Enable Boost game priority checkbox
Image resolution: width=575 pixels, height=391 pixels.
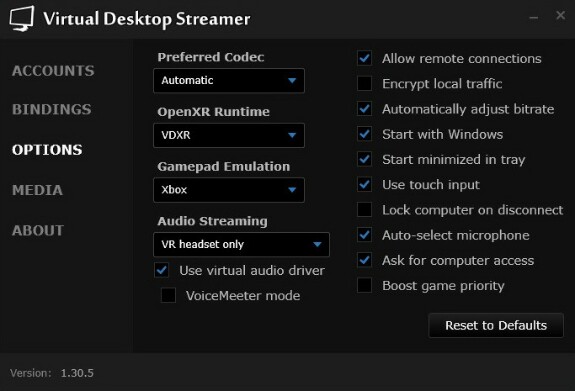(x=365, y=285)
